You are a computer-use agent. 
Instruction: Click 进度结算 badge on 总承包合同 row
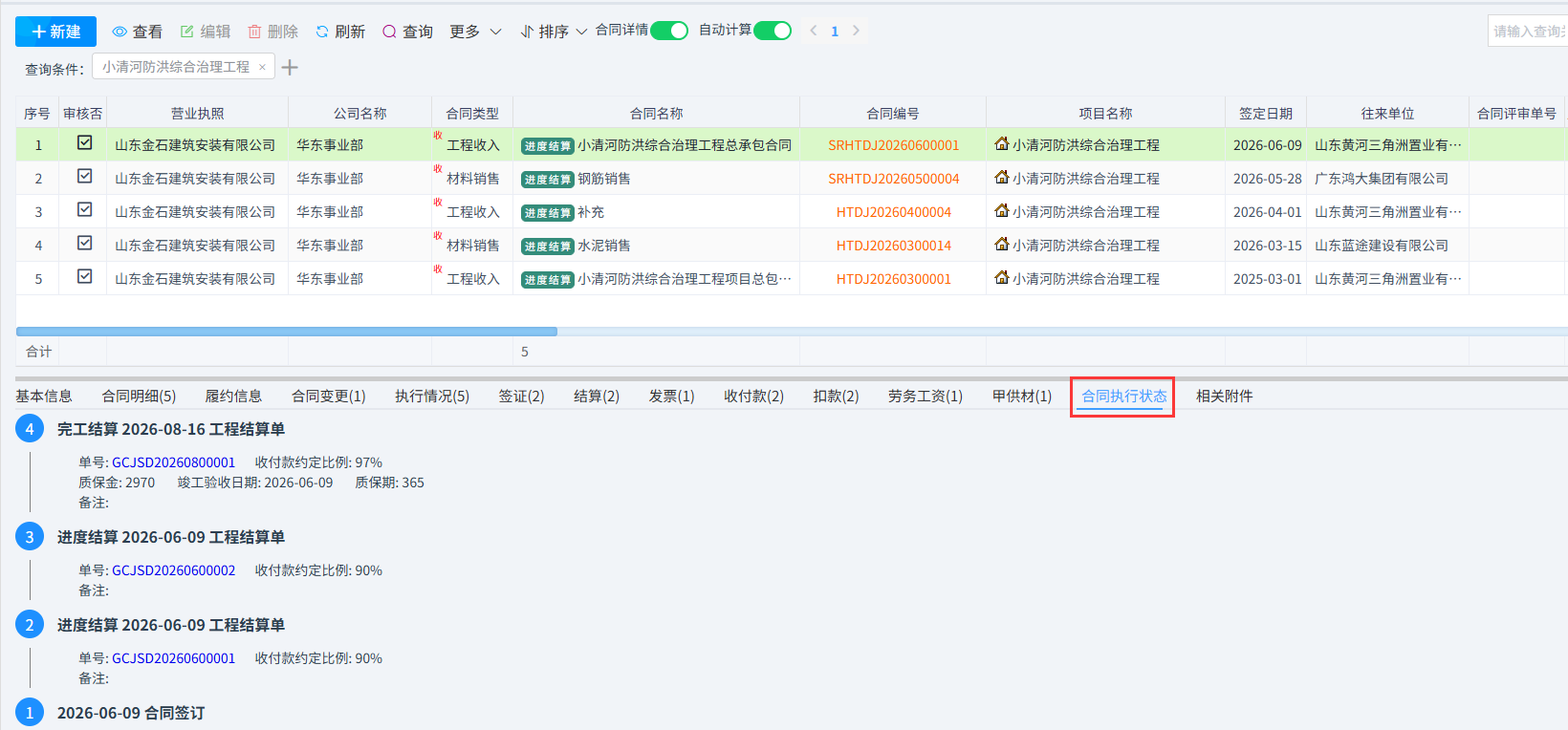click(547, 146)
